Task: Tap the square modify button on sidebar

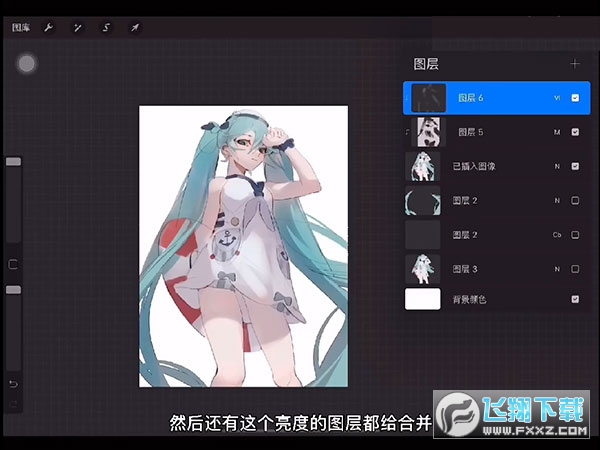Action: point(13,264)
